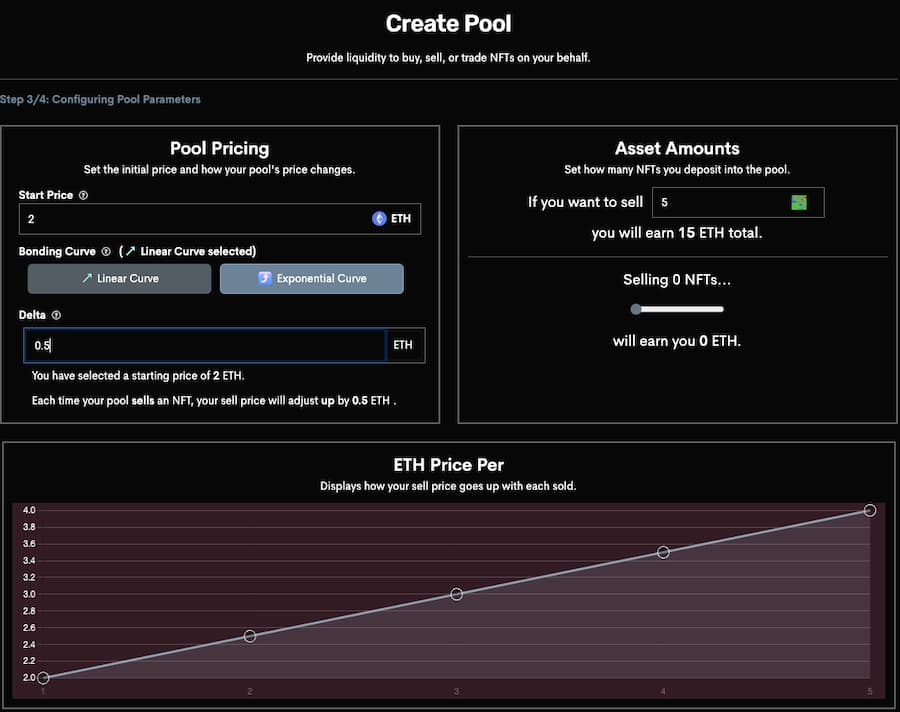Click the arrow icon in "Linear Curve selected" label
The height and width of the screenshot is (712, 900).
[x=133, y=251]
